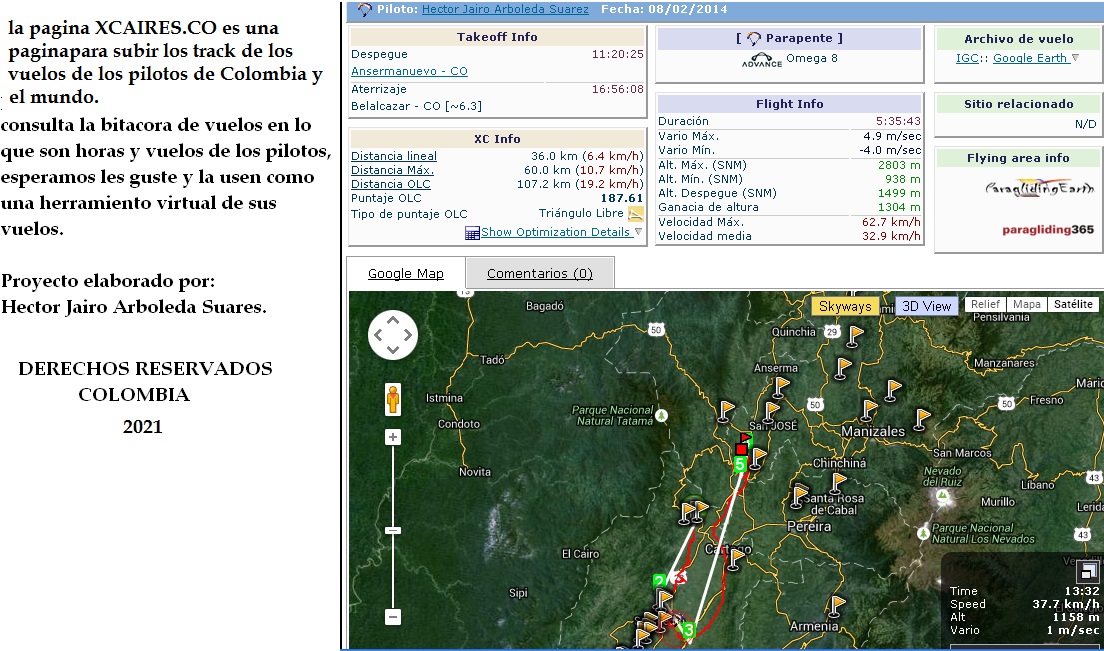Open the paragliding365 logo link
Viewport: 1104px width, 651px height.
click(1048, 229)
